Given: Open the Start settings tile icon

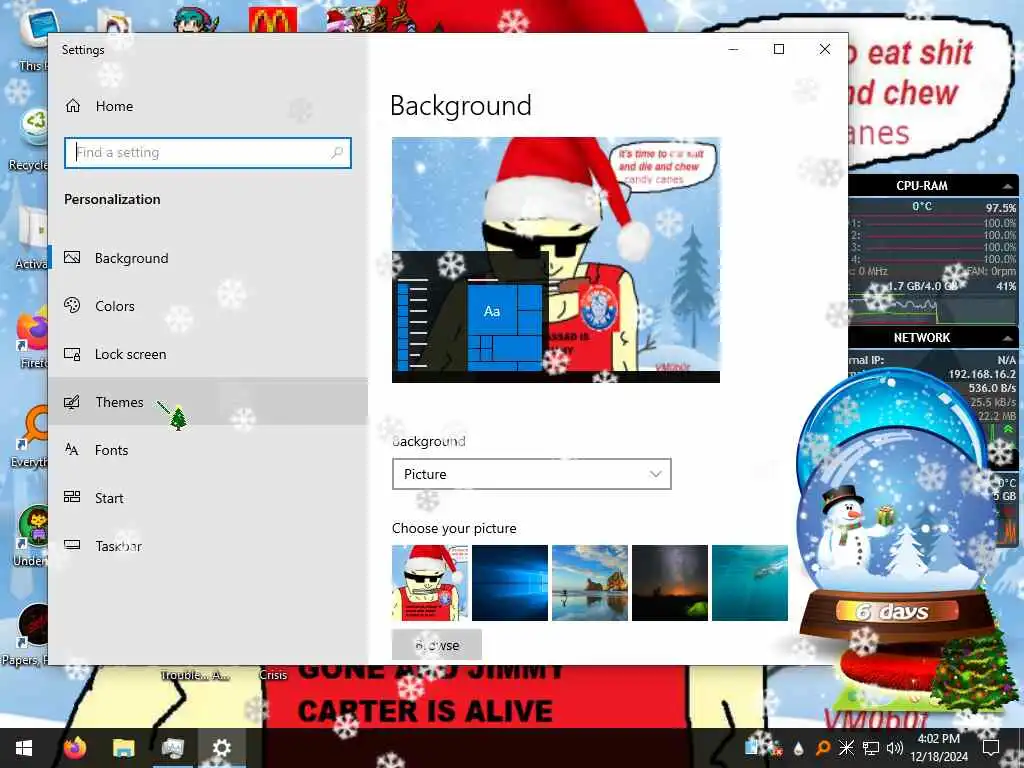Looking at the screenshot, I should point(72,498).
